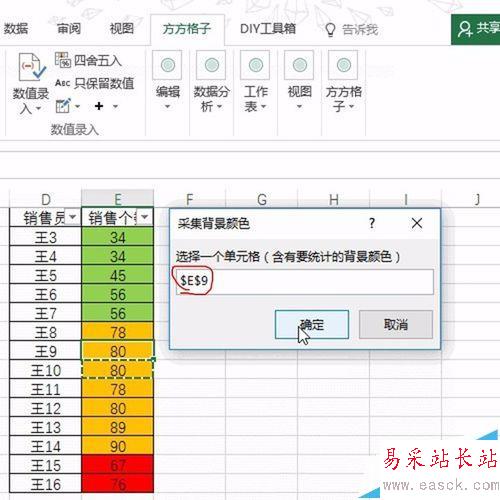Image resolution: width=500 pixels, height=500 pixels.
Task: Open the 销售个数 column filter dropdown
Action: [145, 217]
